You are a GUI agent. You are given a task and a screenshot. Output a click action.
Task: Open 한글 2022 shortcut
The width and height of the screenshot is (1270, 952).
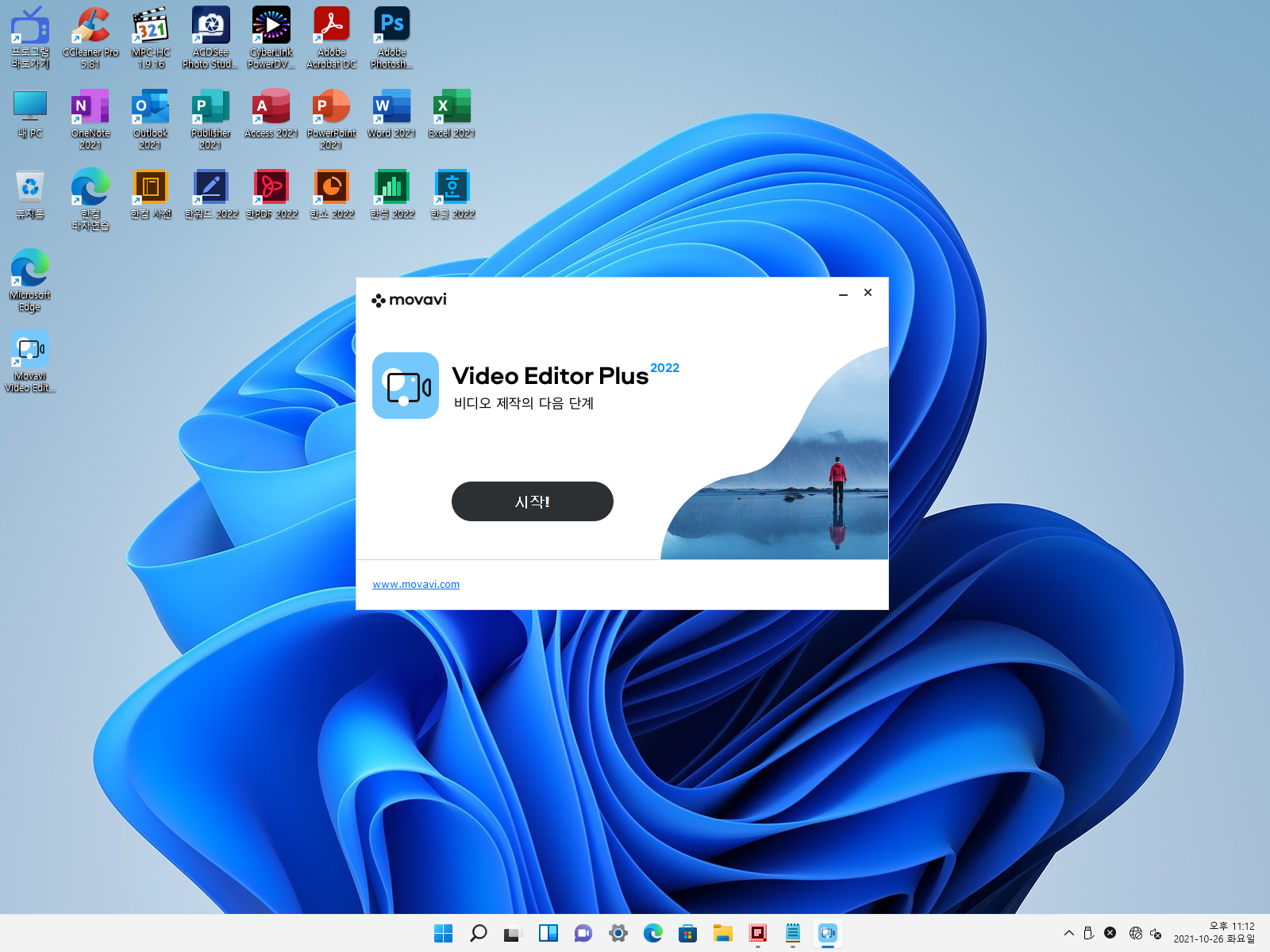452,195
